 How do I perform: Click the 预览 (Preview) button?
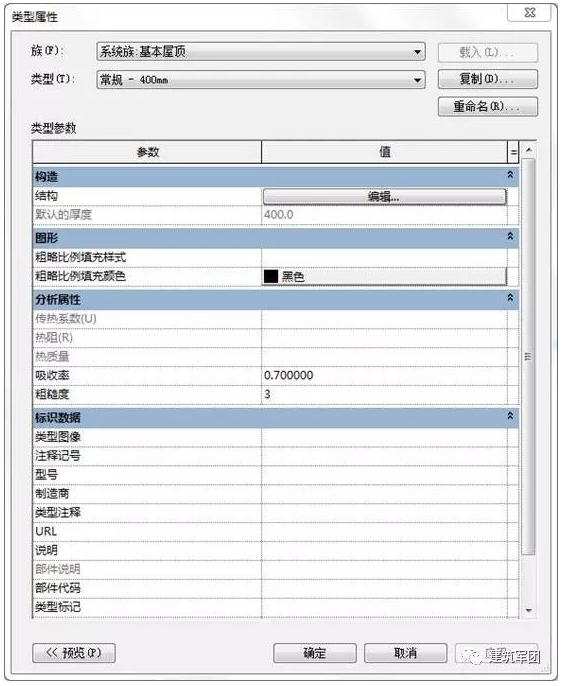point(74,653)
